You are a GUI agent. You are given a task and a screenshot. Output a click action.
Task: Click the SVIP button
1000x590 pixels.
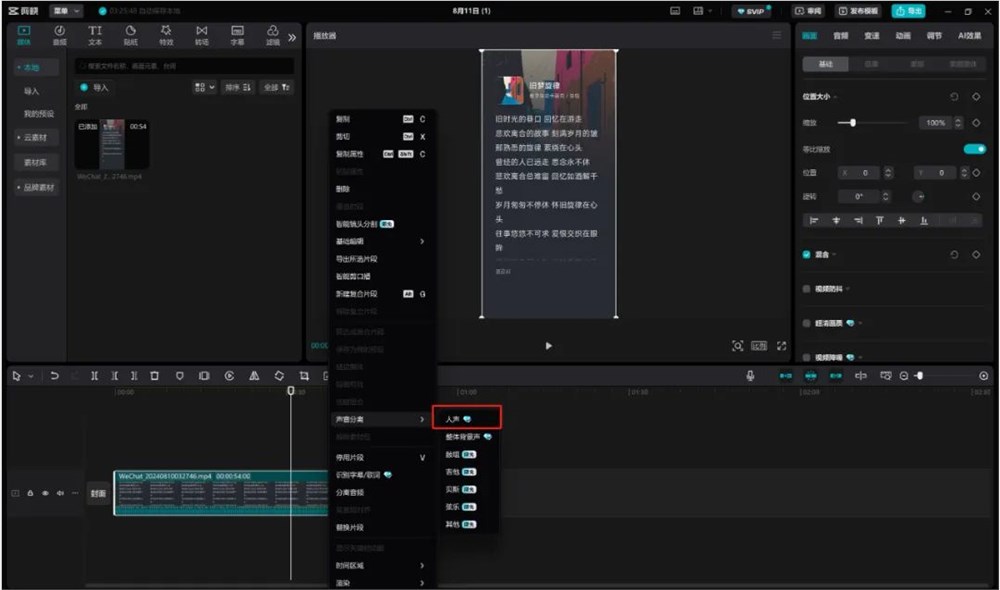pyautogui.click(x=751, y=11)
